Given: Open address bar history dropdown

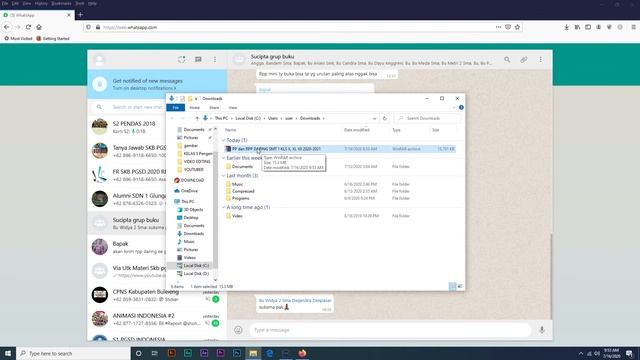Looking at the screenshot, I should point(374,118).
